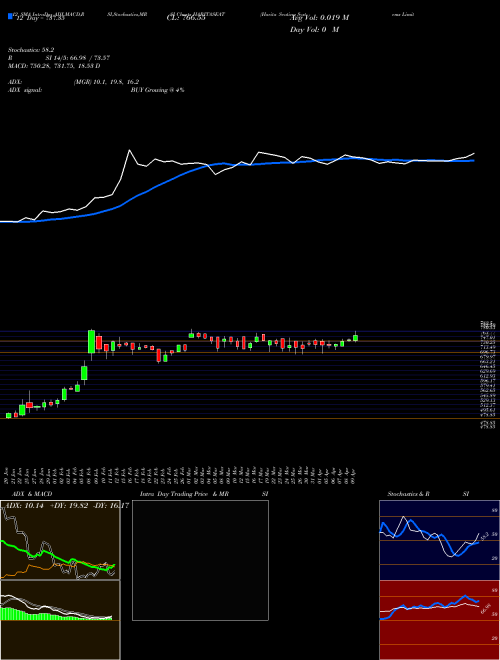
Task: Click the first green candlestick at chart left
Action: [8, 415]
